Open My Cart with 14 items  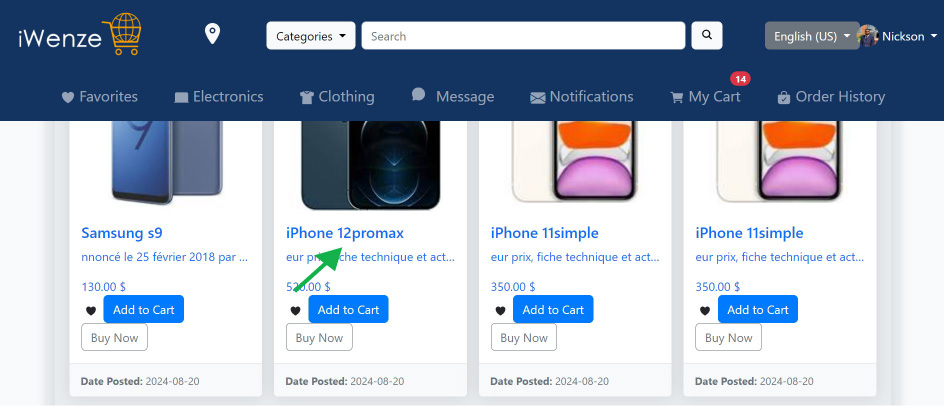click(706, 96)
